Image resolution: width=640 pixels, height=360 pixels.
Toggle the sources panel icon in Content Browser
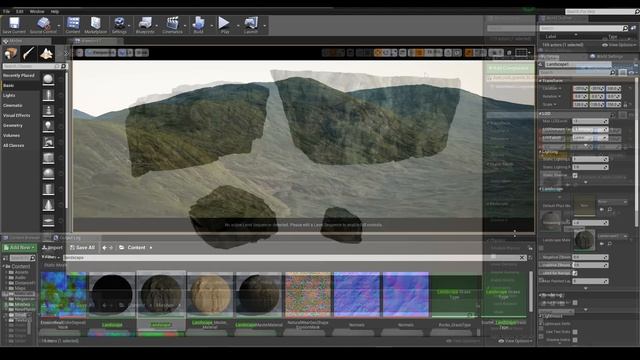pos(5,258)
